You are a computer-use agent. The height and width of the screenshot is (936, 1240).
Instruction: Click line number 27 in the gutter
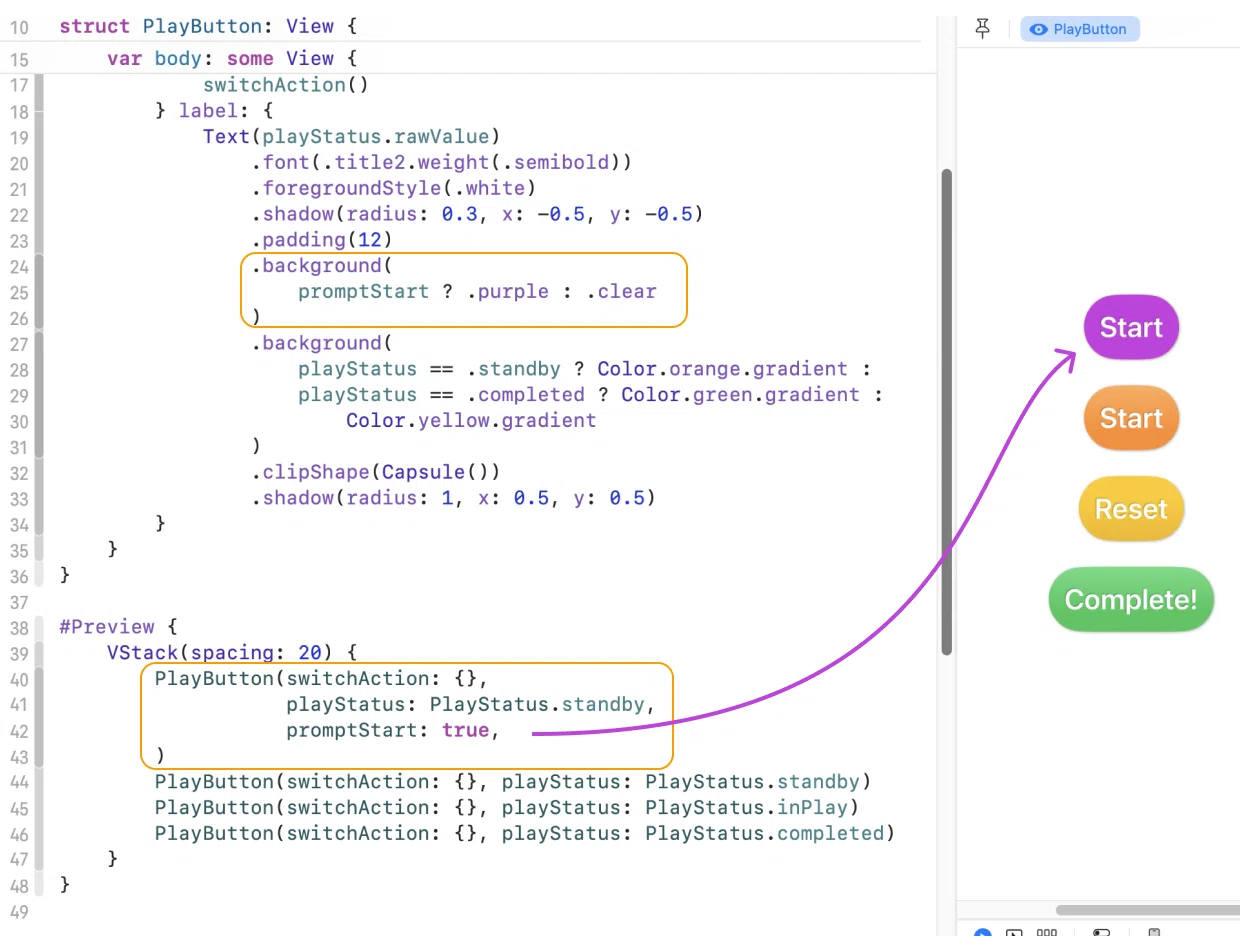pyautogui.click(x=19, y=344)
